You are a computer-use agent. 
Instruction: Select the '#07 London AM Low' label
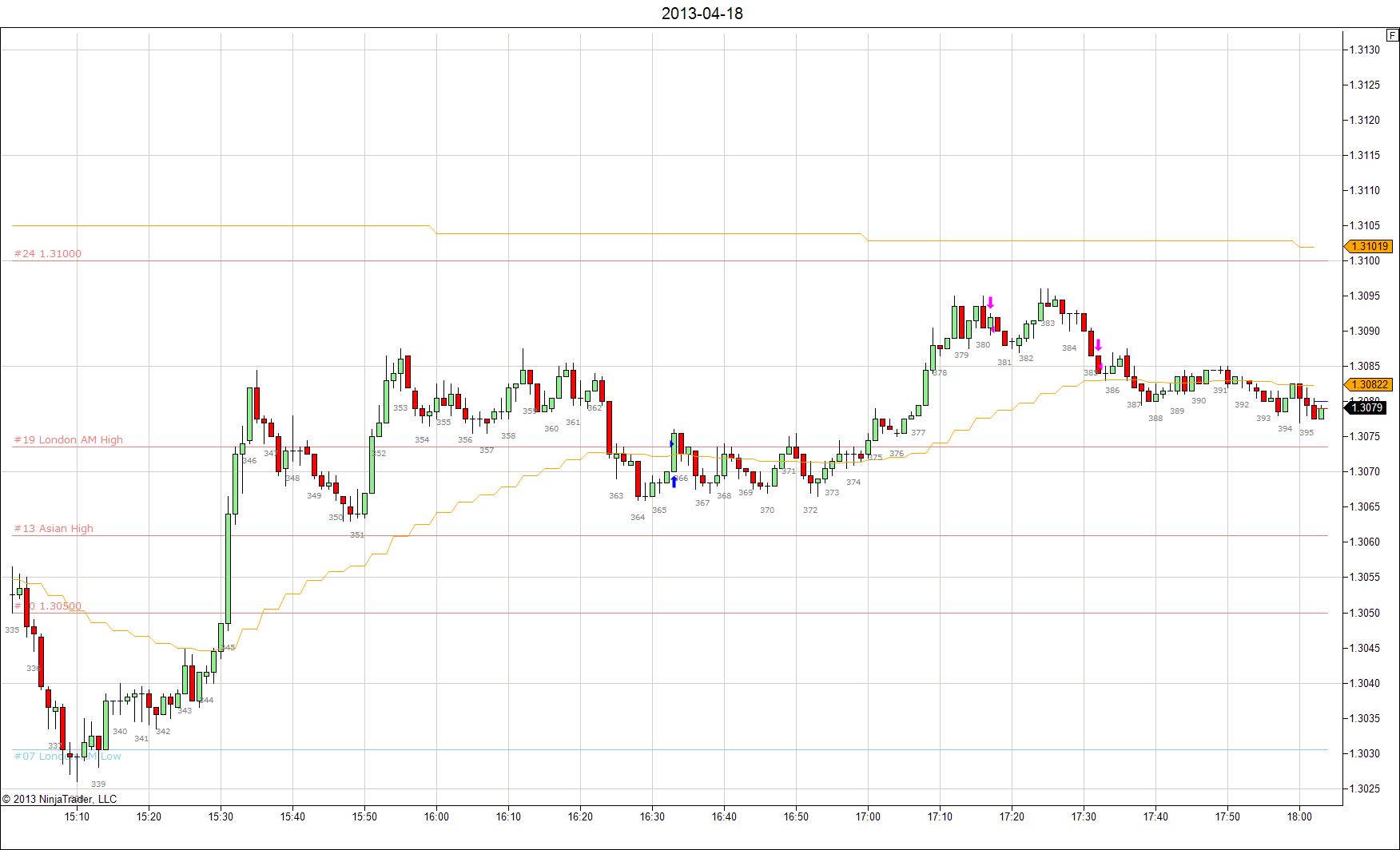[68, 757]
